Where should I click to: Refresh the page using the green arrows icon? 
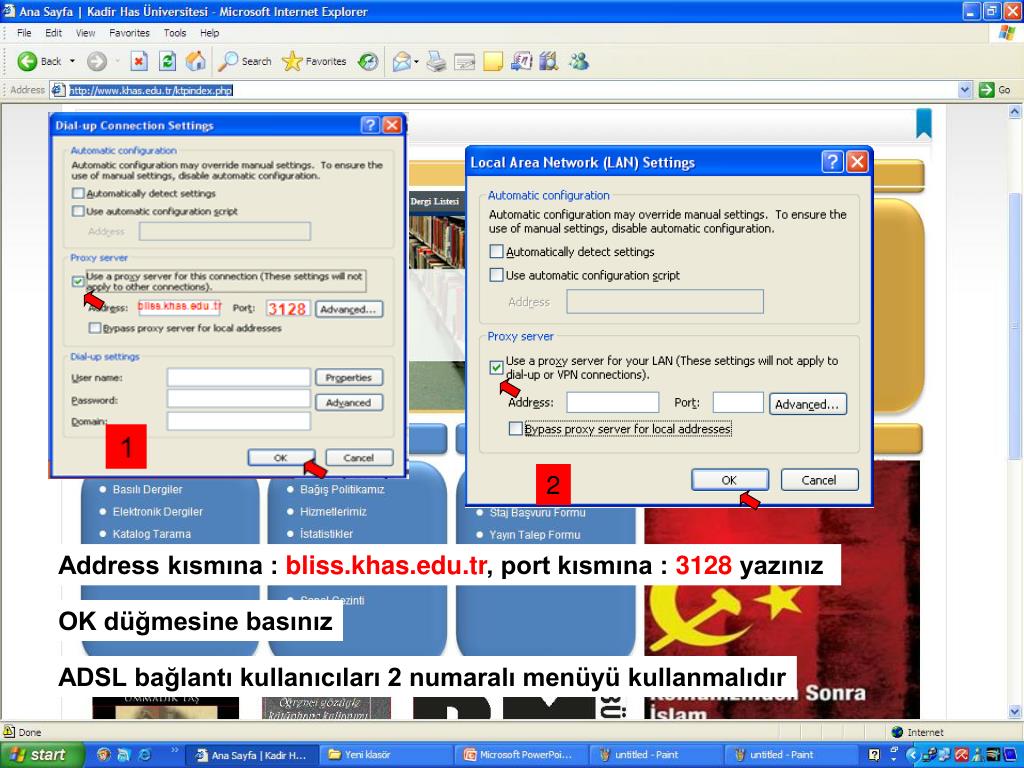click(x=167, y=61)
